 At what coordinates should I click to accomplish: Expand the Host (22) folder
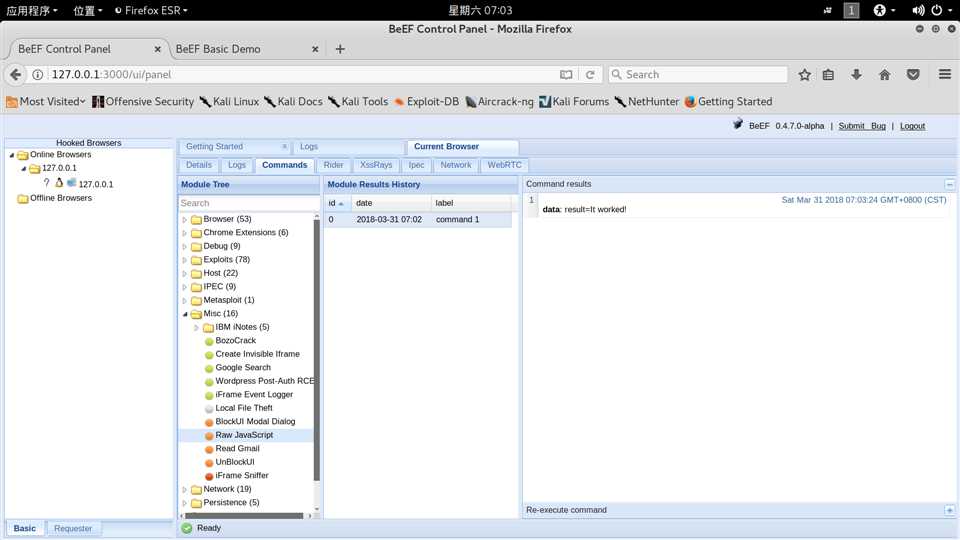point(184,273)
